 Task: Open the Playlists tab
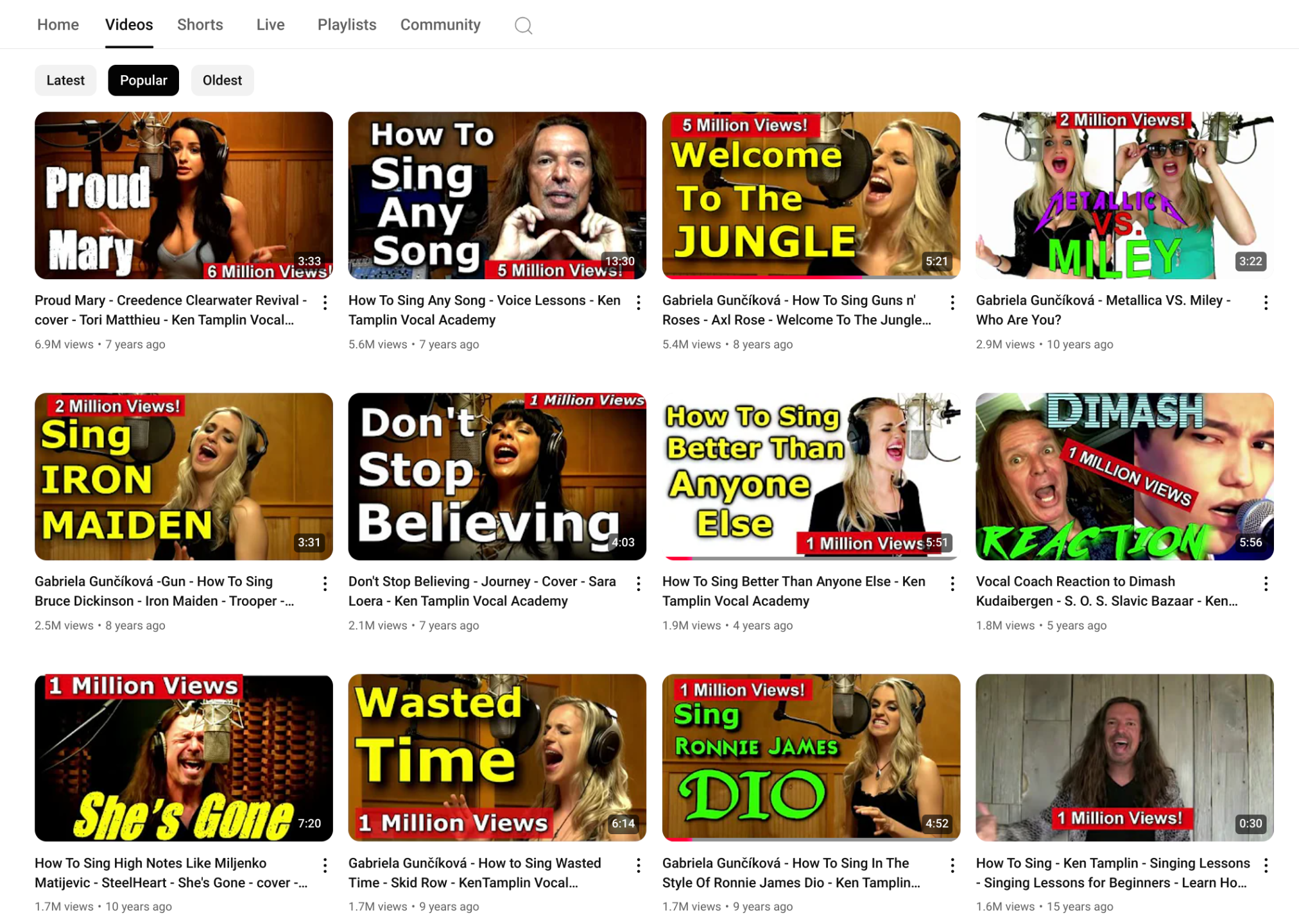pyautogui.click(x=347, y=25)
